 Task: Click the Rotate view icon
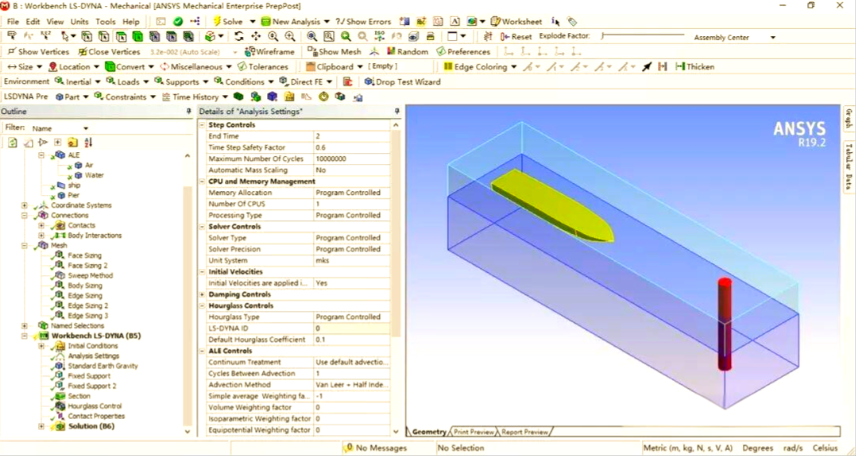click(x=239, y=37)
